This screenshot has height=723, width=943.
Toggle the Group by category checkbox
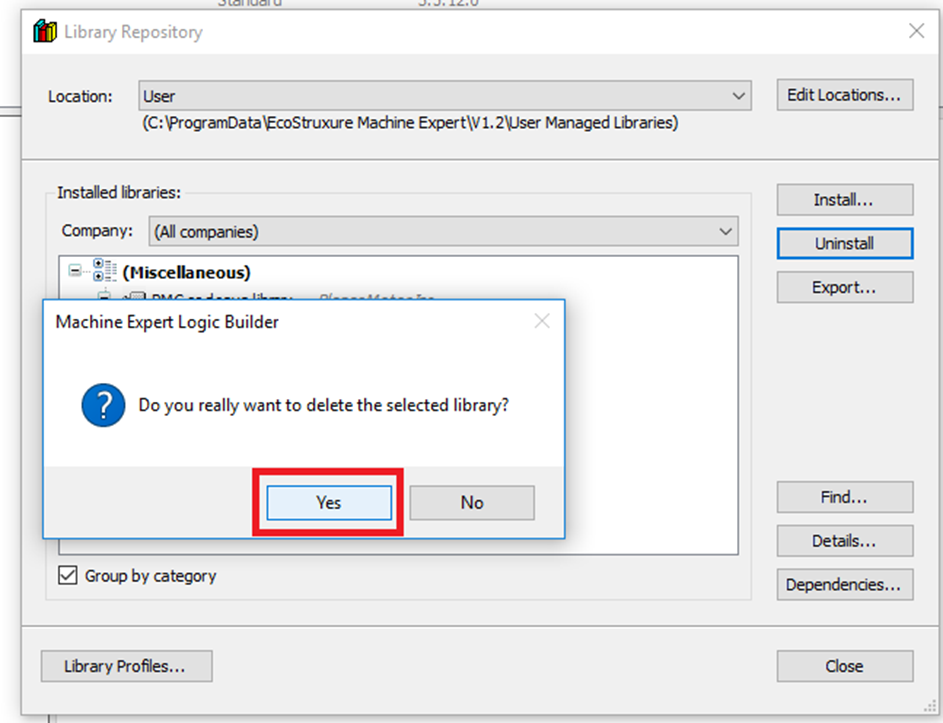68,576
